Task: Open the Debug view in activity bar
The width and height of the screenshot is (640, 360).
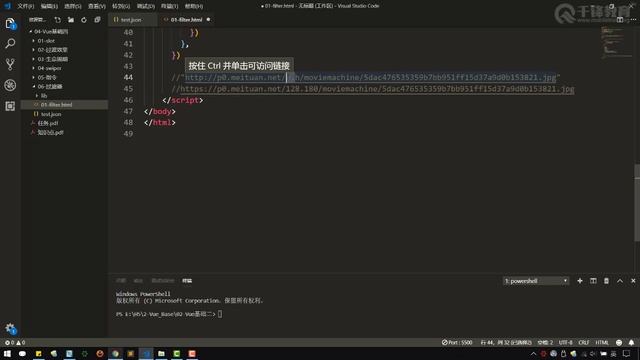Action: (10, 85)
